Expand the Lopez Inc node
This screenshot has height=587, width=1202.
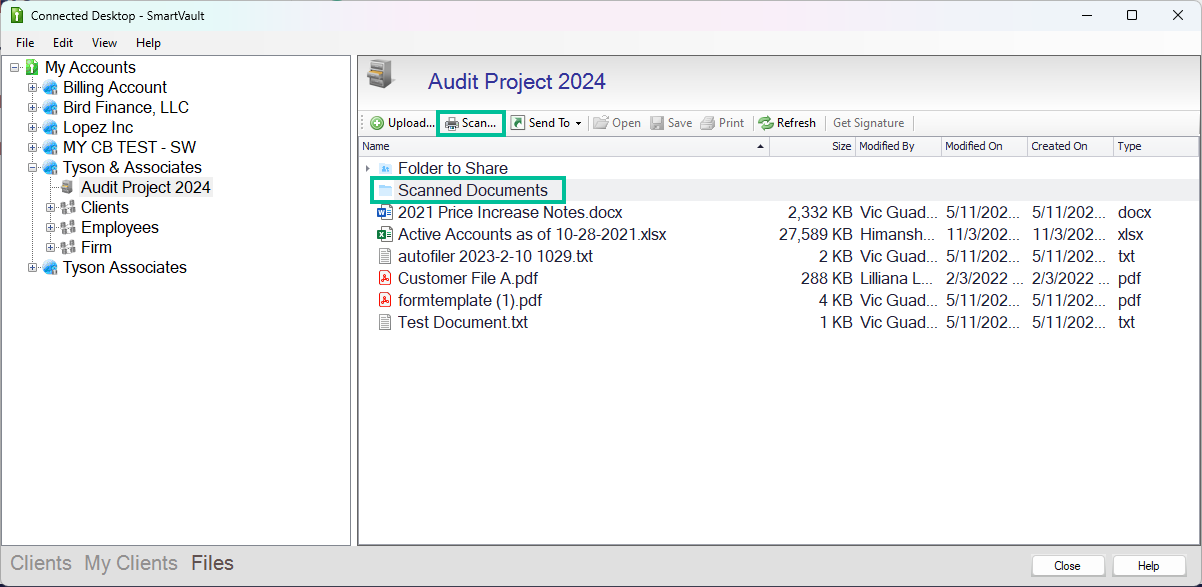pyautogui.click(x=32, y=127)
